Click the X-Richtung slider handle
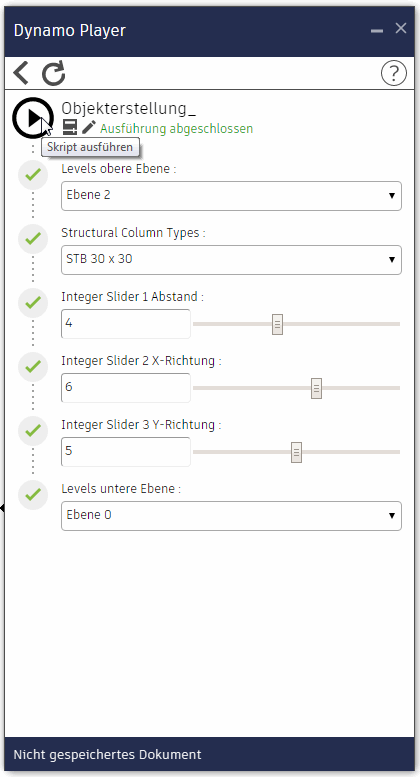Screen dimensions: 420x777 click(316, 388)
